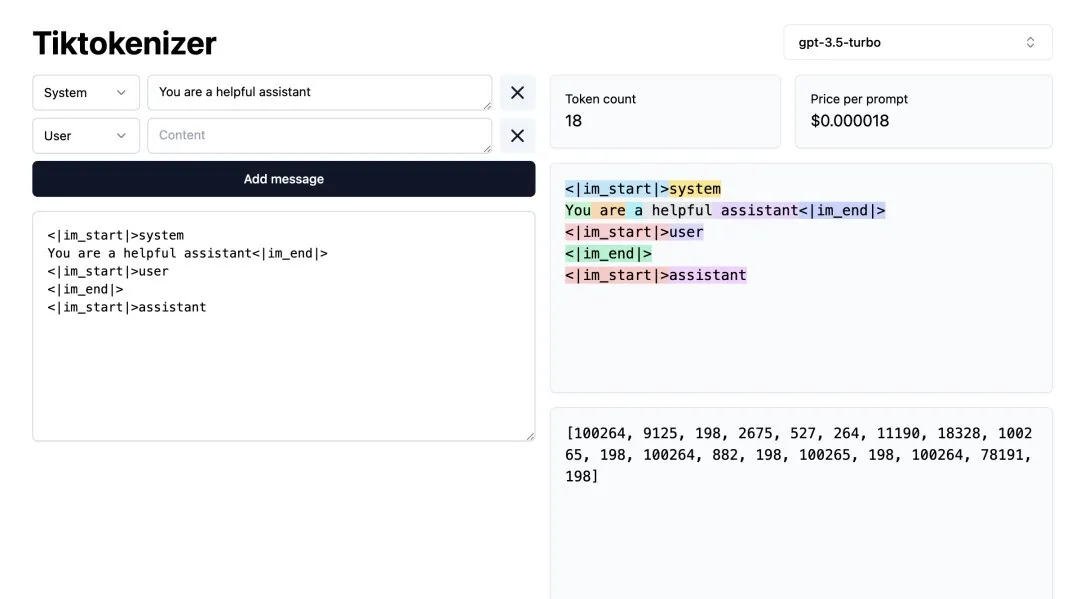
Task: Click the Tiktokenizer page title
Action: (x=125, y=43)
